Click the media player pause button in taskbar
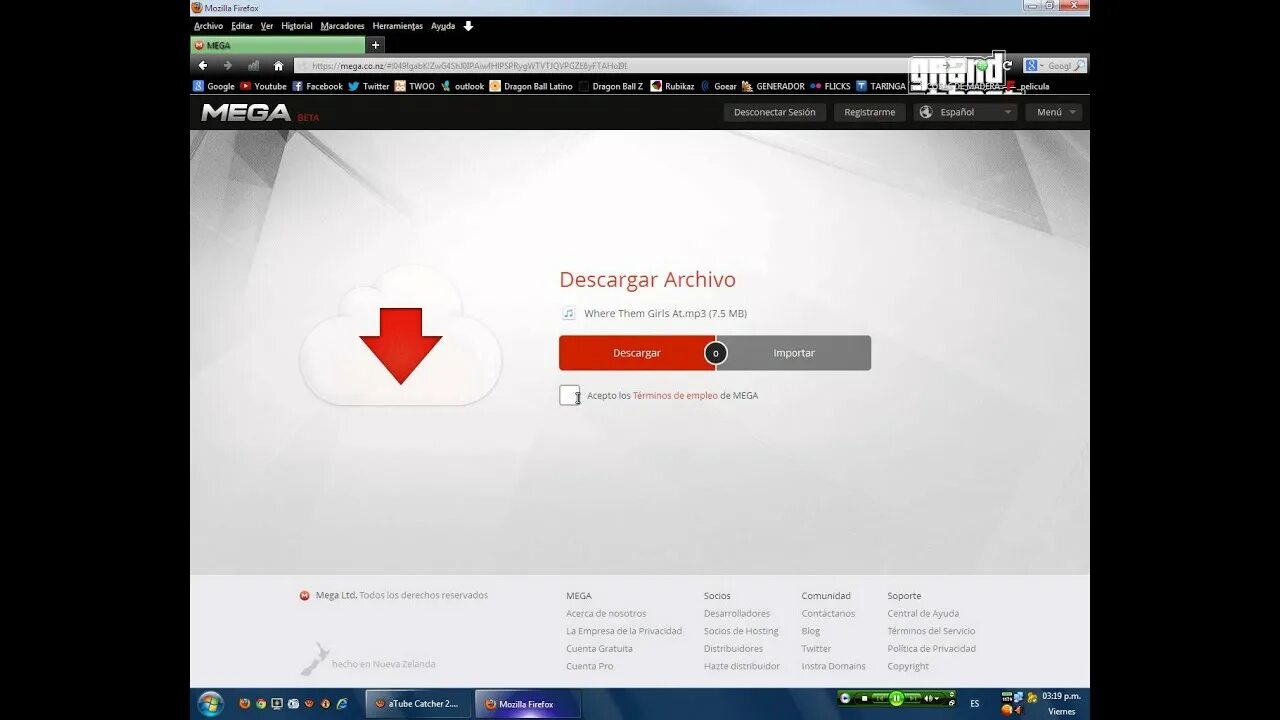Image resolution: width=1280 pixels, height=720 pixels. point(896,698)
